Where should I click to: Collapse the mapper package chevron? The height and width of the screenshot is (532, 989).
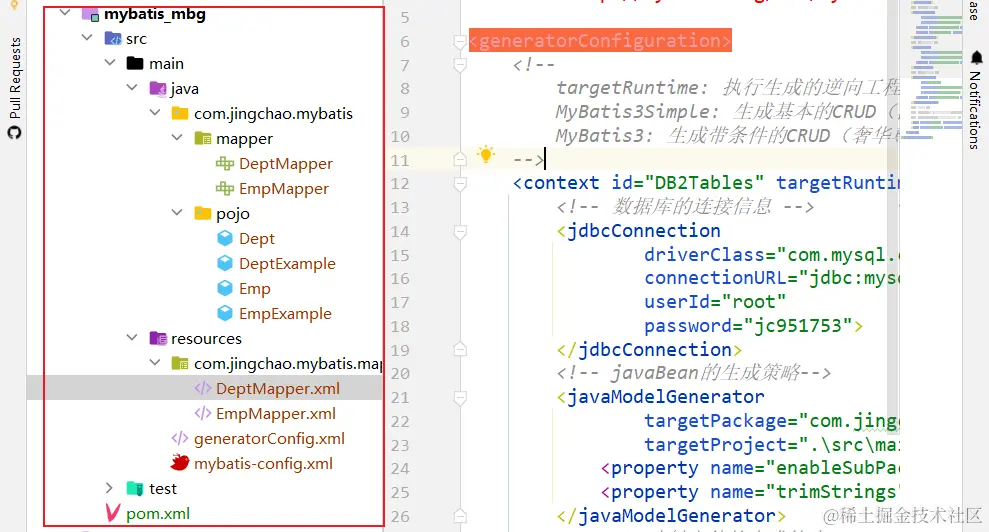coord(177,138)
